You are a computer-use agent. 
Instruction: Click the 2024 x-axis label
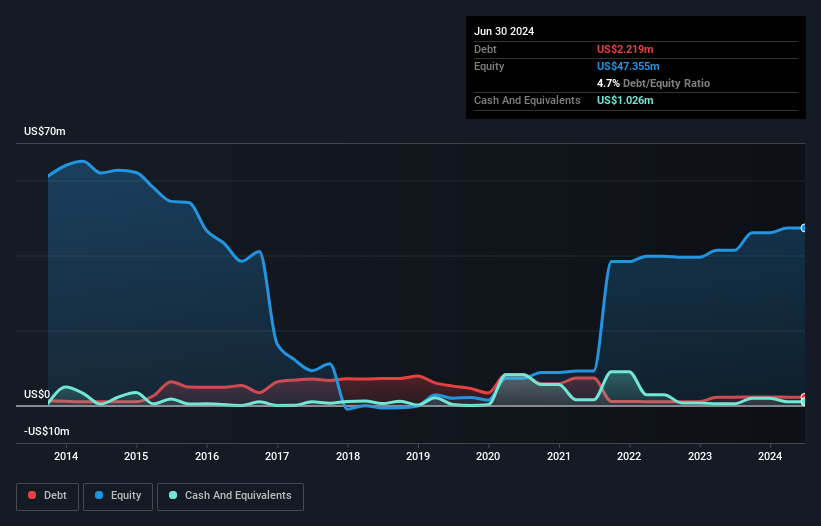pyautogui.click(x=770, y=456)
